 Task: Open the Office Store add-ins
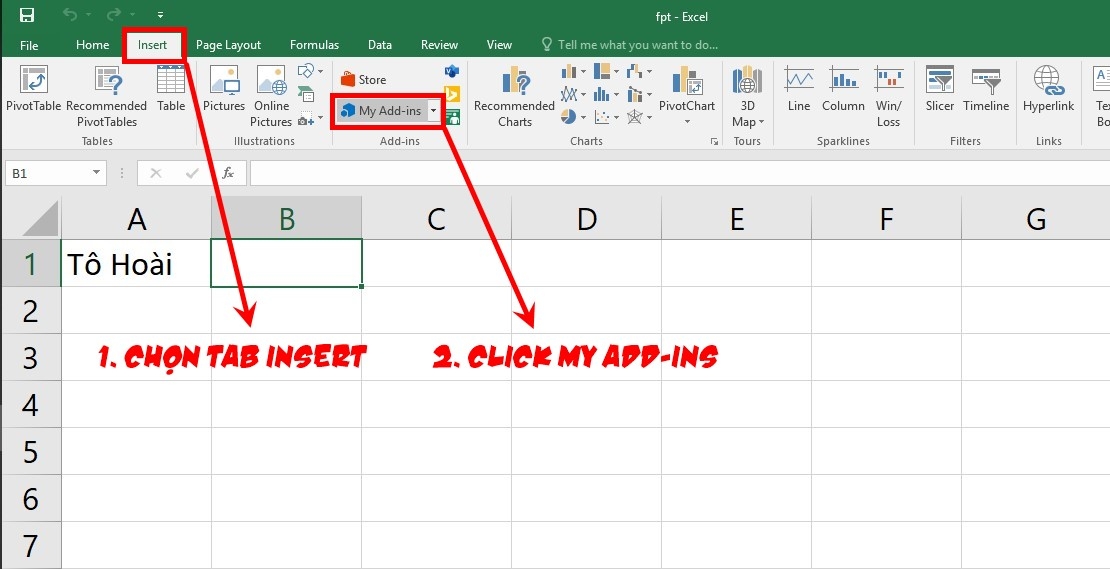363,79
